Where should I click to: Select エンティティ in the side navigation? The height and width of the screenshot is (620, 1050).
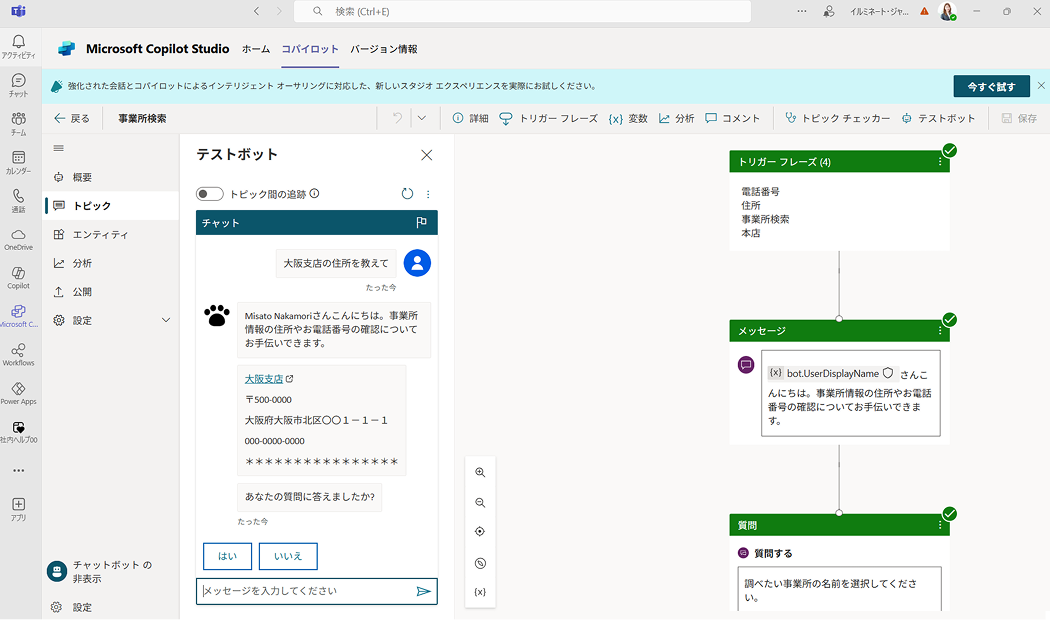[111, 234]
